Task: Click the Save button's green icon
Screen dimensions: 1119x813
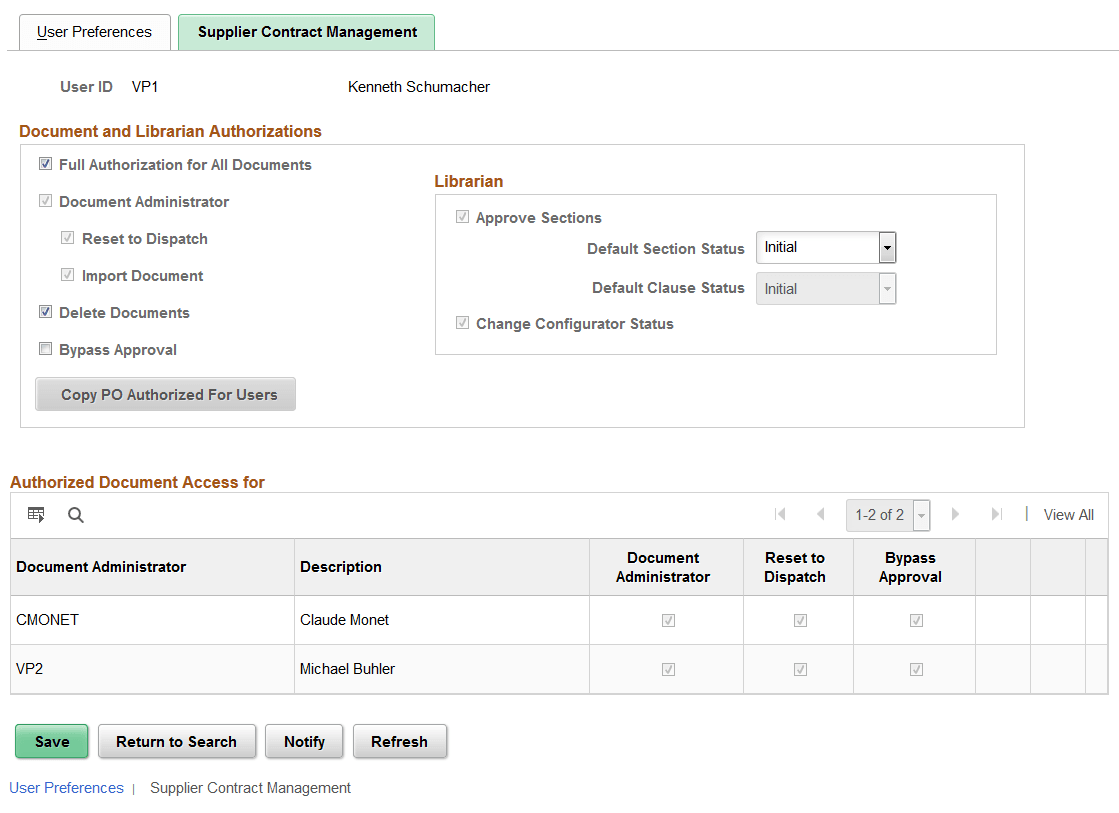Action: [x=51, y=741]
